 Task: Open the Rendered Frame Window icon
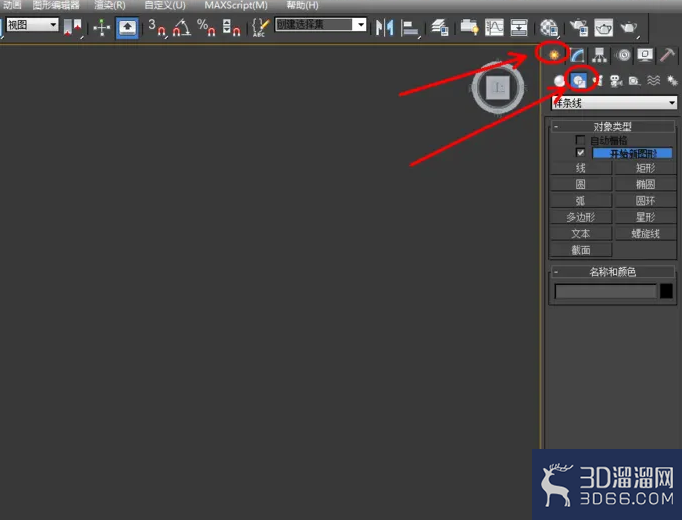(x=604, y=28)
